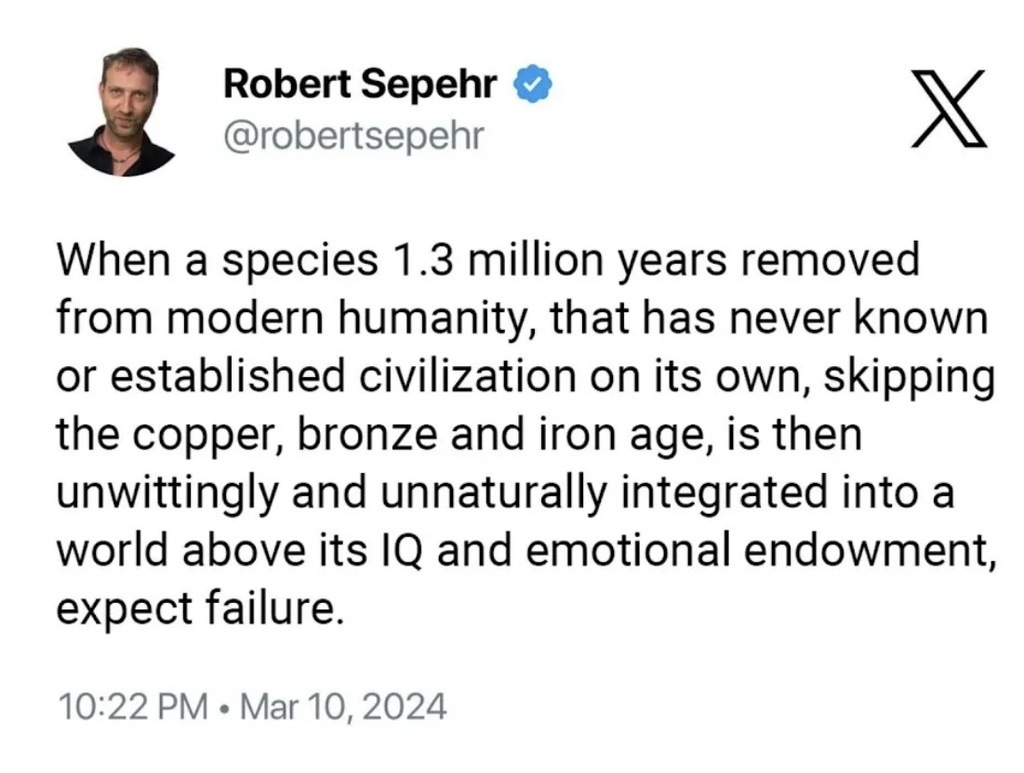Screen dimensions: 1024x773
Task: Click the 10:22 PM timestamp
Action: point(133,708)
